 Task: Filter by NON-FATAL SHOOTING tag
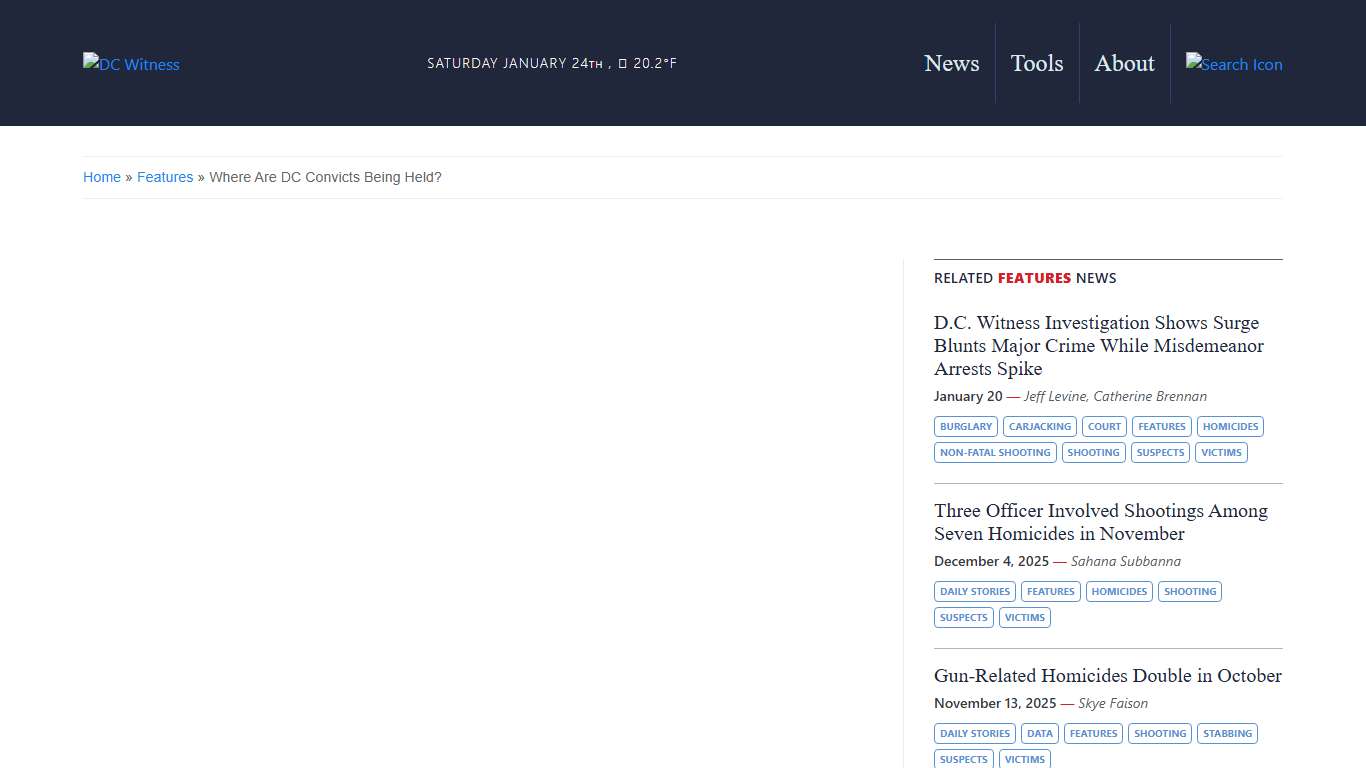pyautogui.click(x=995, y=453)
